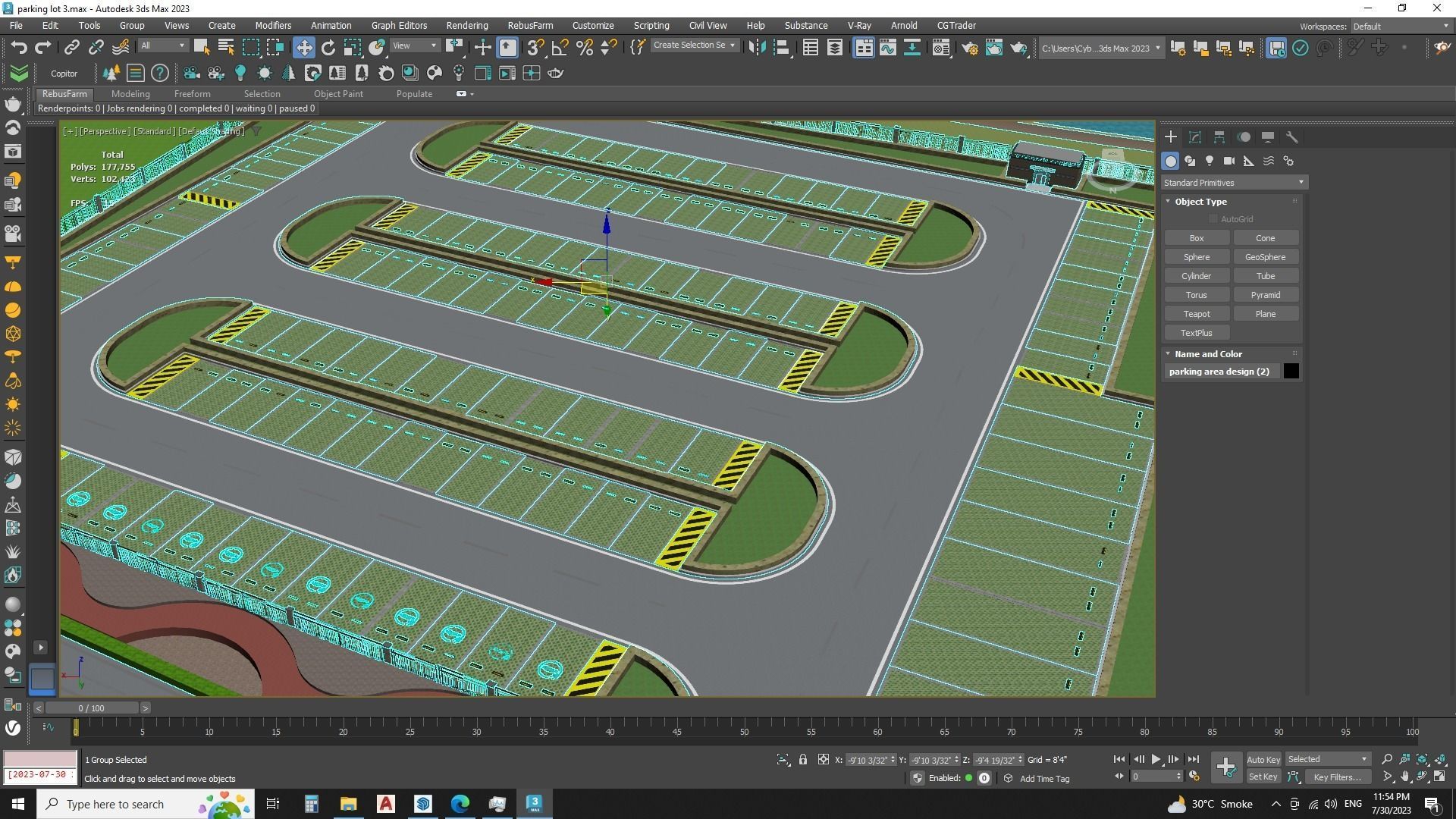This screenshot has width=1456, height=819.
Task: Open the Curve Editor
Action: 888,47
